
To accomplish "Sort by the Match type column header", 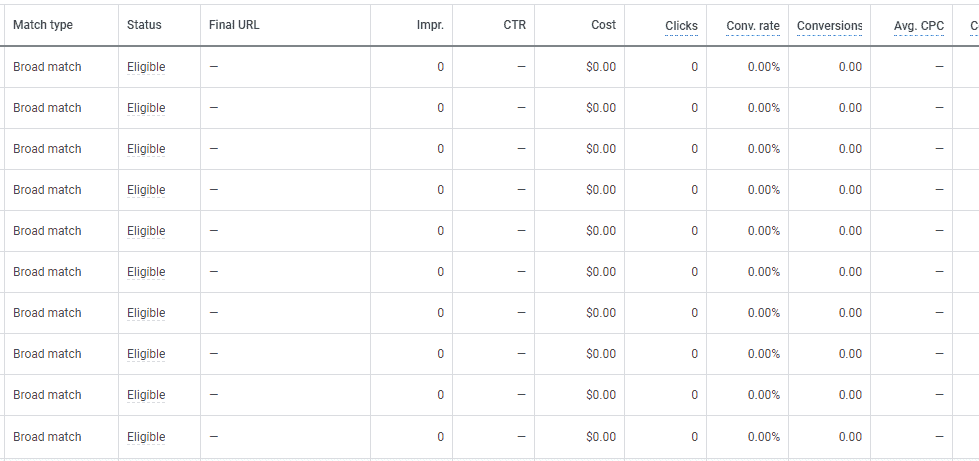I will 43,25.
